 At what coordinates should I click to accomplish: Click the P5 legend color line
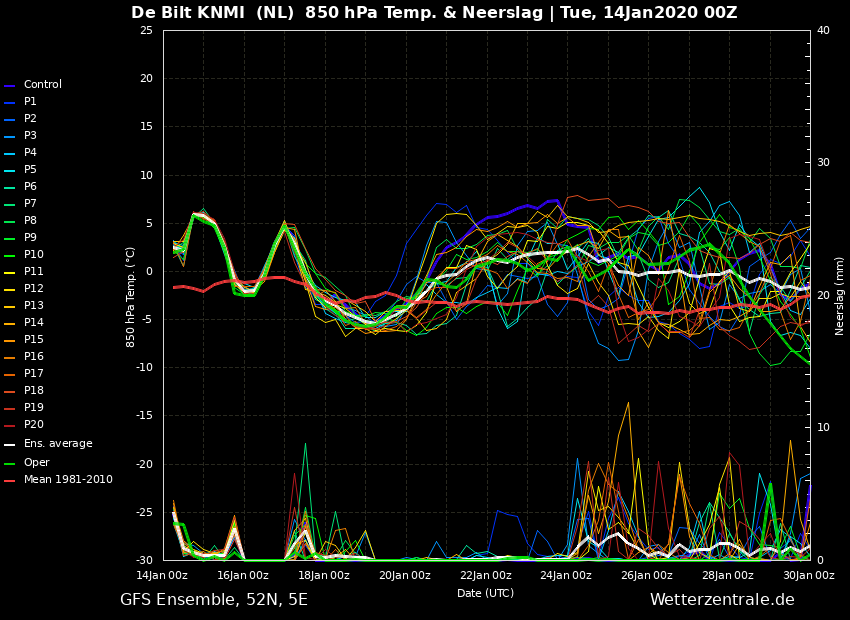coord(10,171)
